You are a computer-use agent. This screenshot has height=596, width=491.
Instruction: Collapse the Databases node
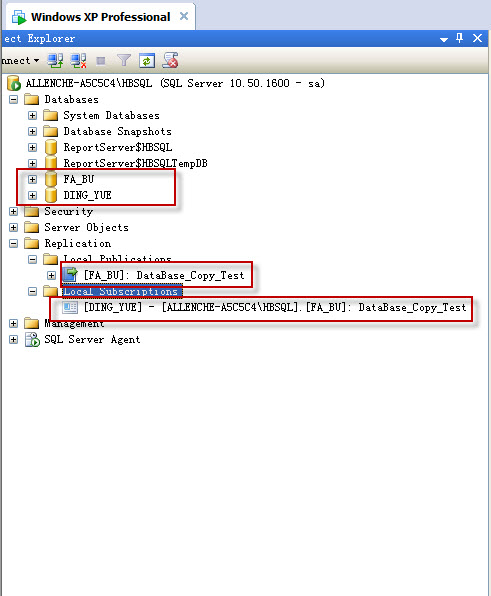pyautogui.click(x=14, y=100)
